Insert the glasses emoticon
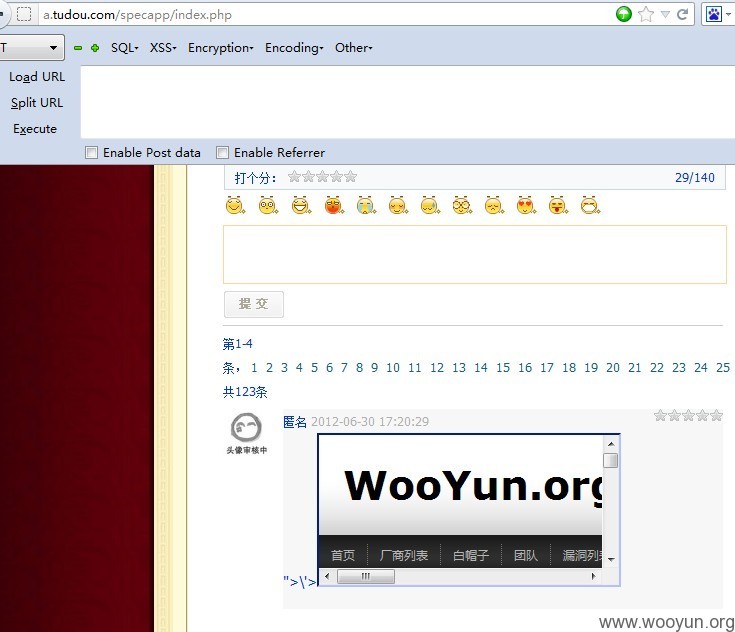Screen dimensions: 735x632 pyautogui.click(x=462, y=205)
